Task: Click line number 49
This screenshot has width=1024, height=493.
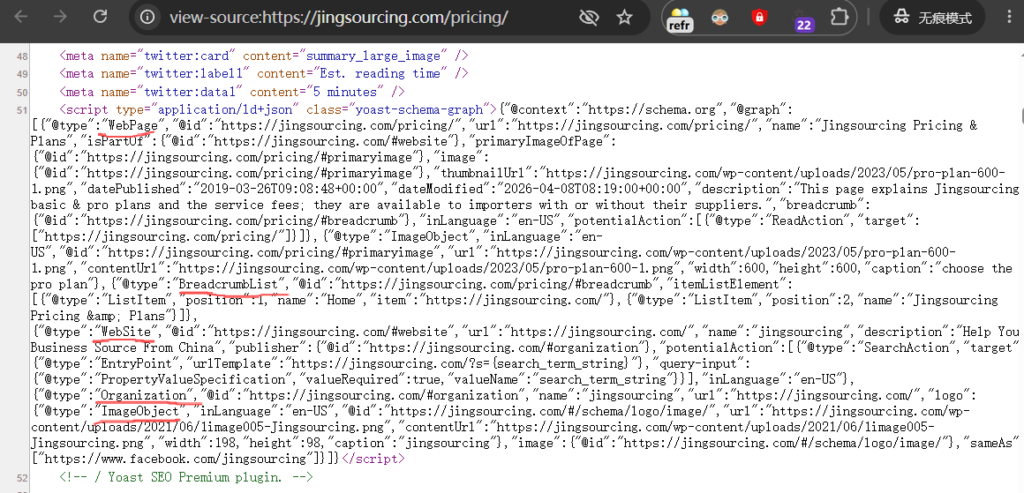Action: [x=22, y=74]
